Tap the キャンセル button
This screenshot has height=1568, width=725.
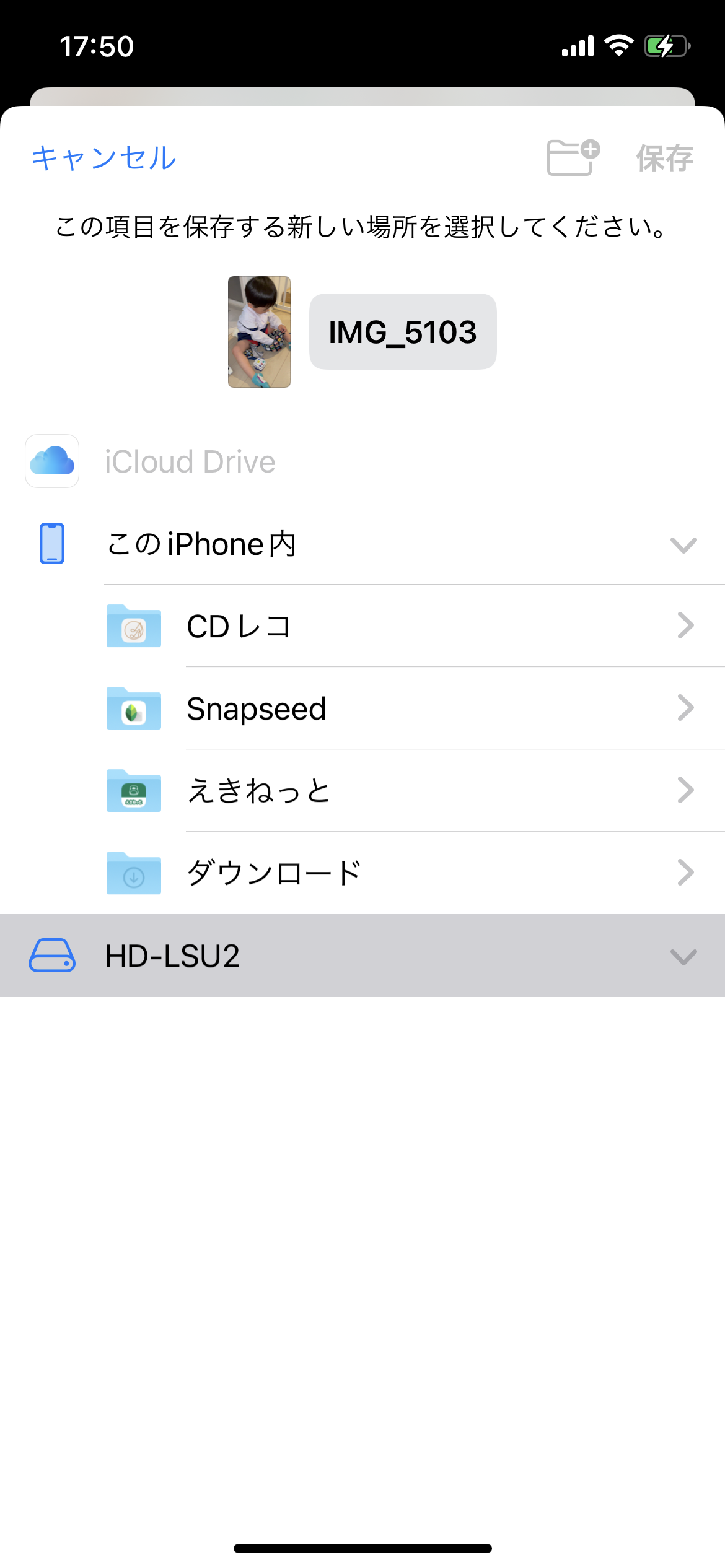tap(104, 158)
